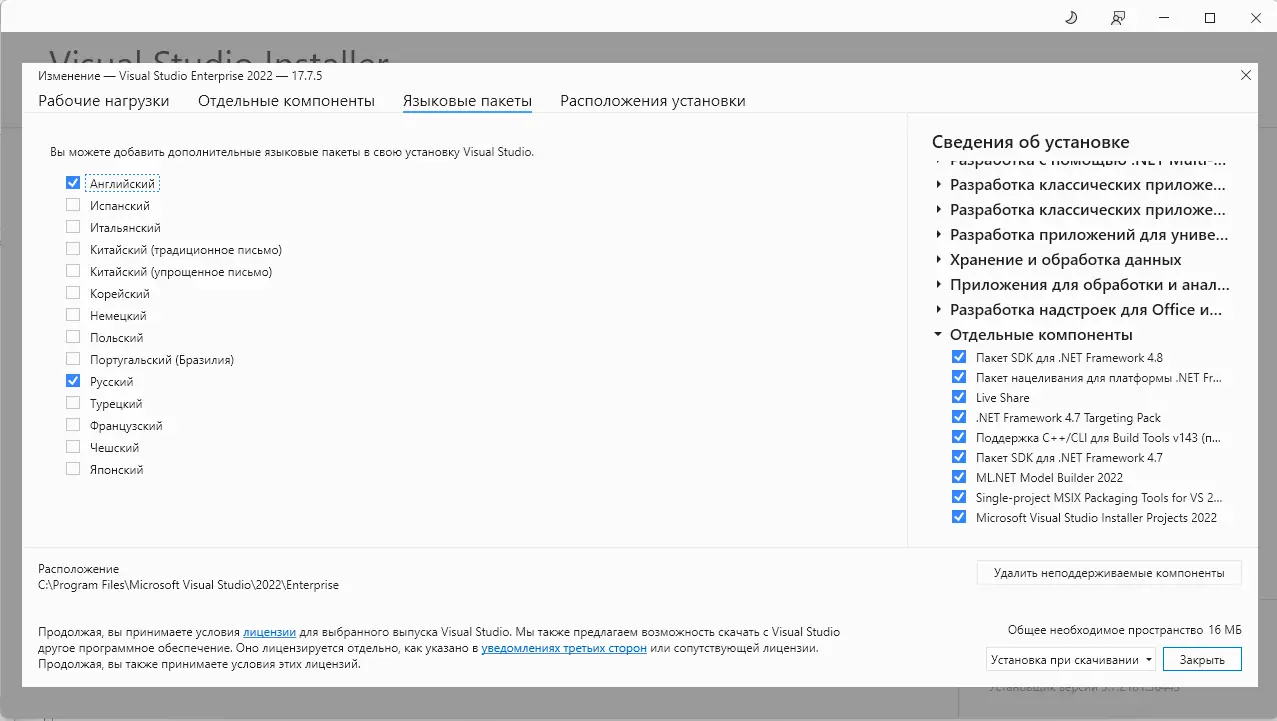Uncheck the Live Share component
1277x721 pixels.
click(x=959, y=397)
